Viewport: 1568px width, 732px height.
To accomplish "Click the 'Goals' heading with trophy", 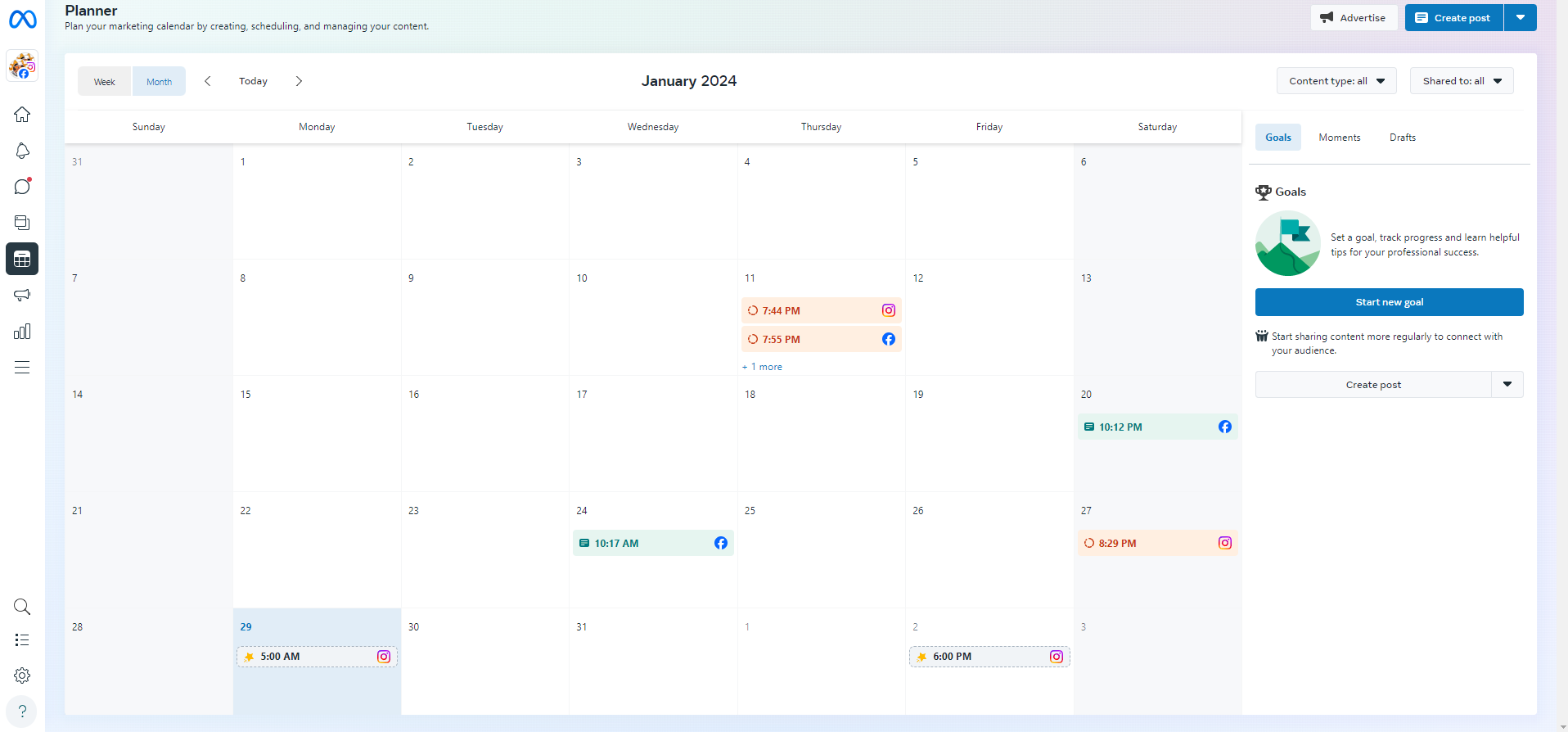I will pos(1281,192).
